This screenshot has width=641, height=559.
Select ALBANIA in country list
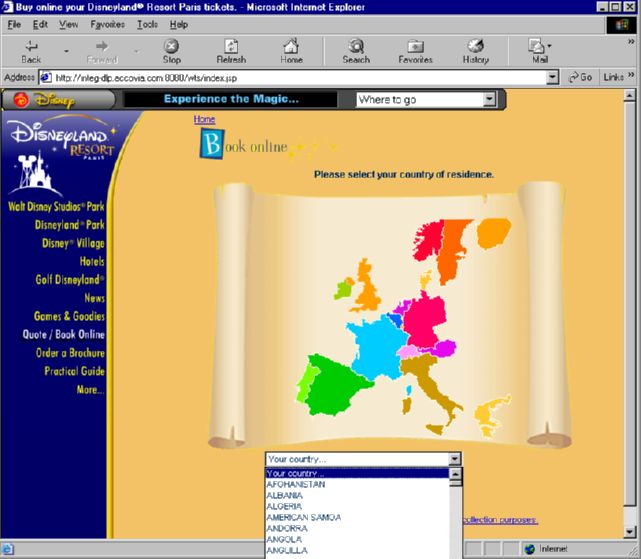click(357, 496)
